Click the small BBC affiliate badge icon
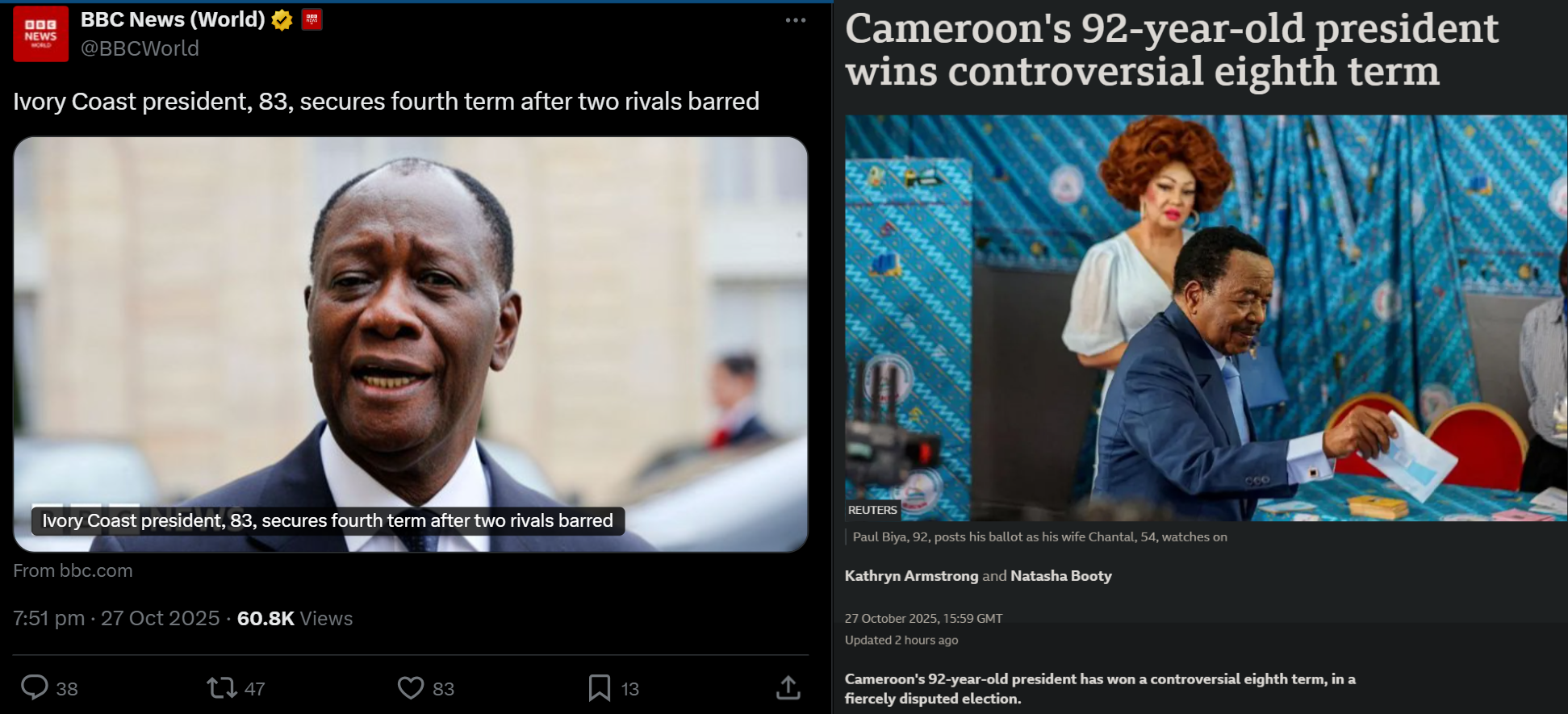The height and width of the screenshot is (714, 1568). [x=312, y=19]
